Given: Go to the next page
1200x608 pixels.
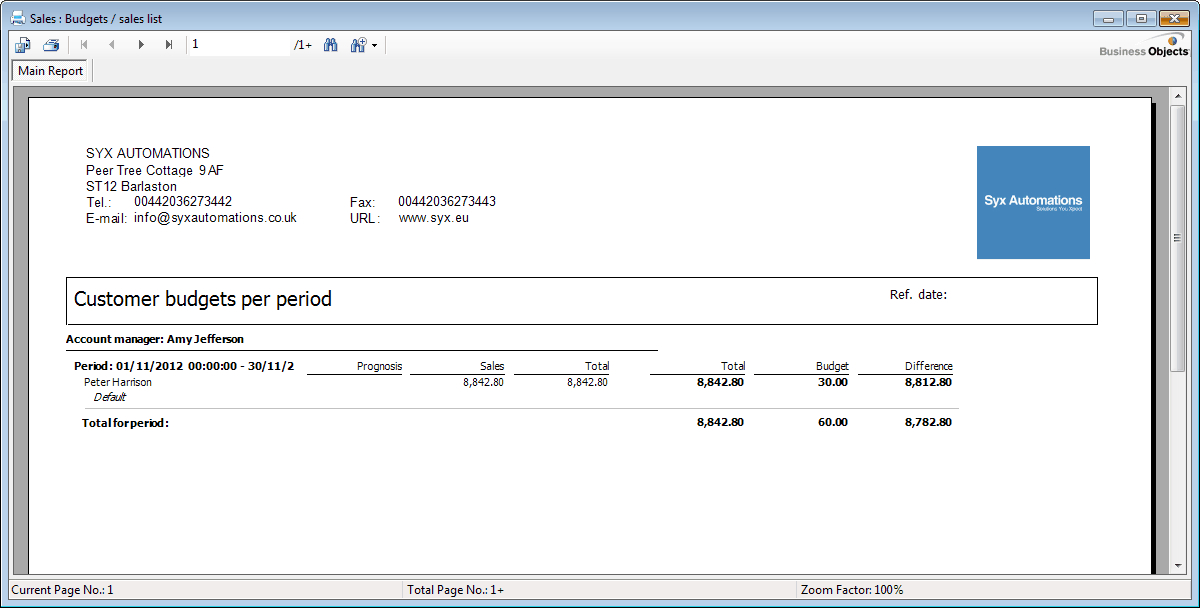Looking at the screenshot, I should coord(141,45).
